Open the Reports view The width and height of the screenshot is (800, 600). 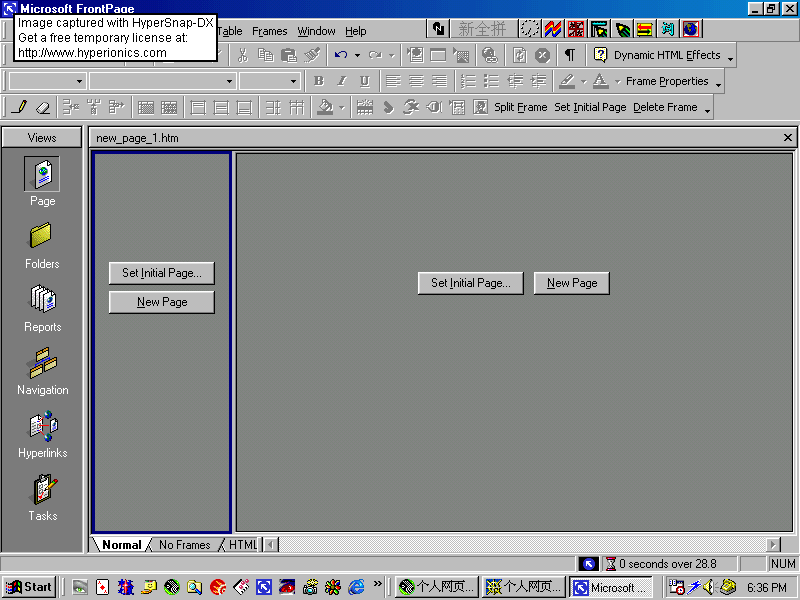[42, 308]
